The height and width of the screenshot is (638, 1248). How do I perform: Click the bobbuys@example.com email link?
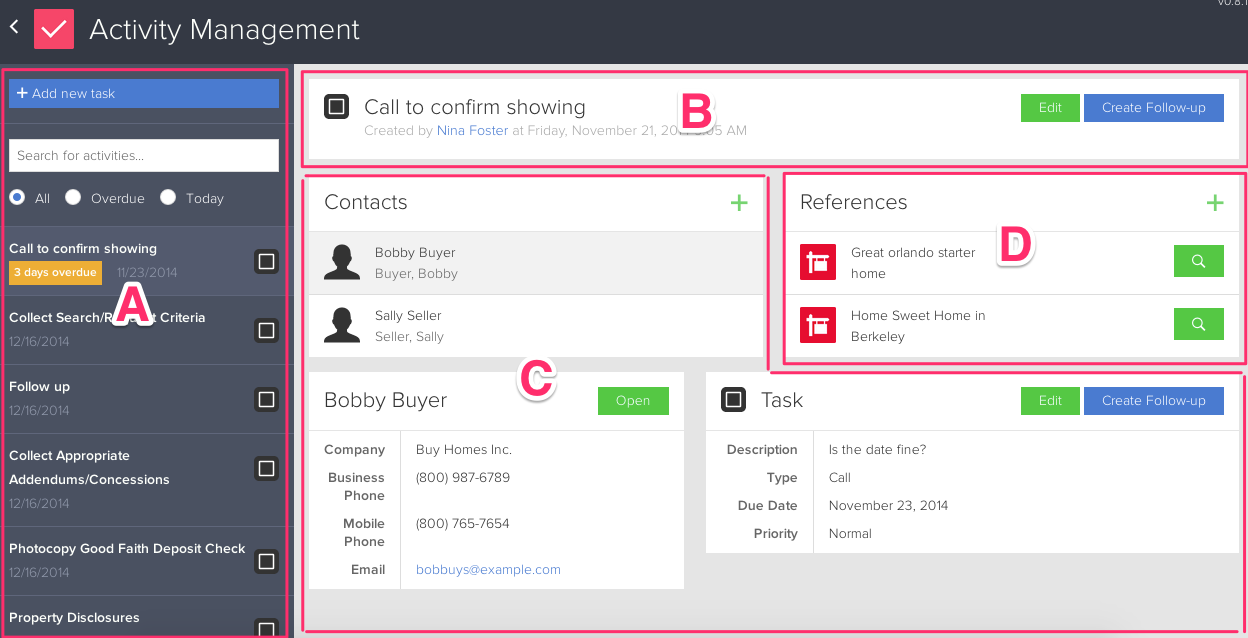tap(487, 569)
